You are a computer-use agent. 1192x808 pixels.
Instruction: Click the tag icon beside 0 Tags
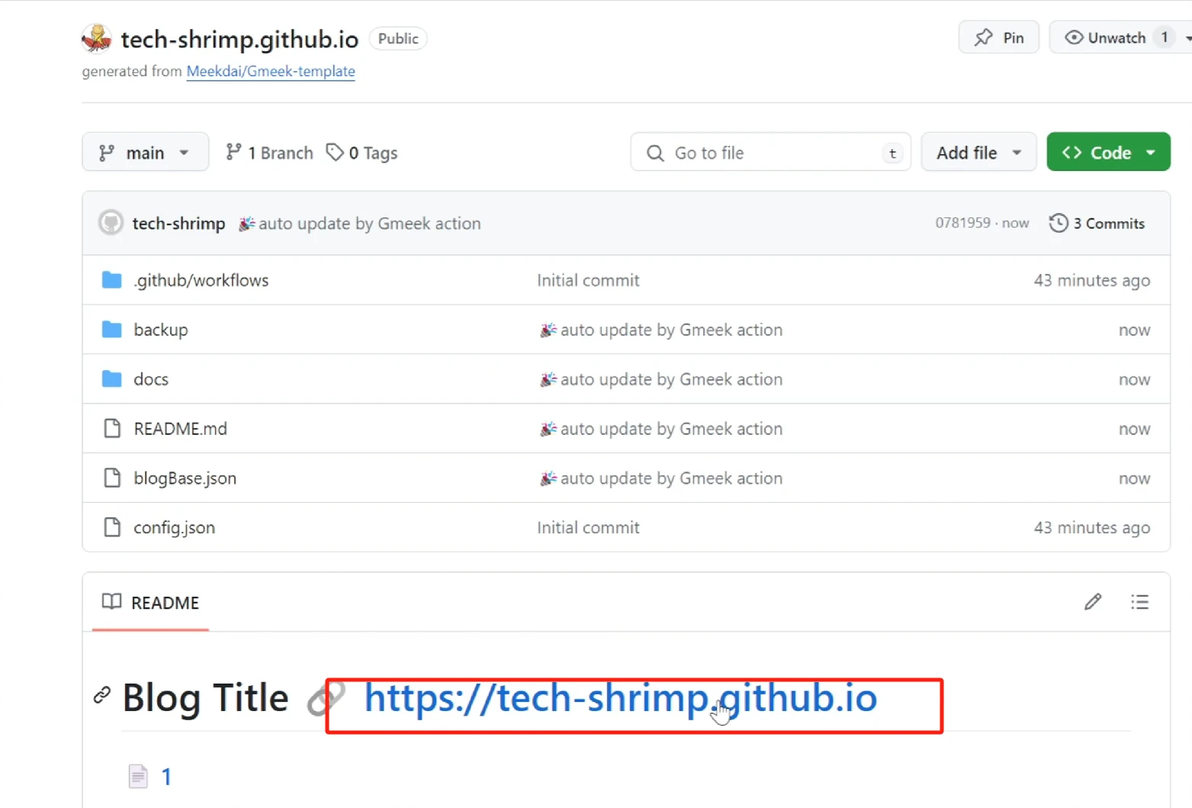click(334, 152)
